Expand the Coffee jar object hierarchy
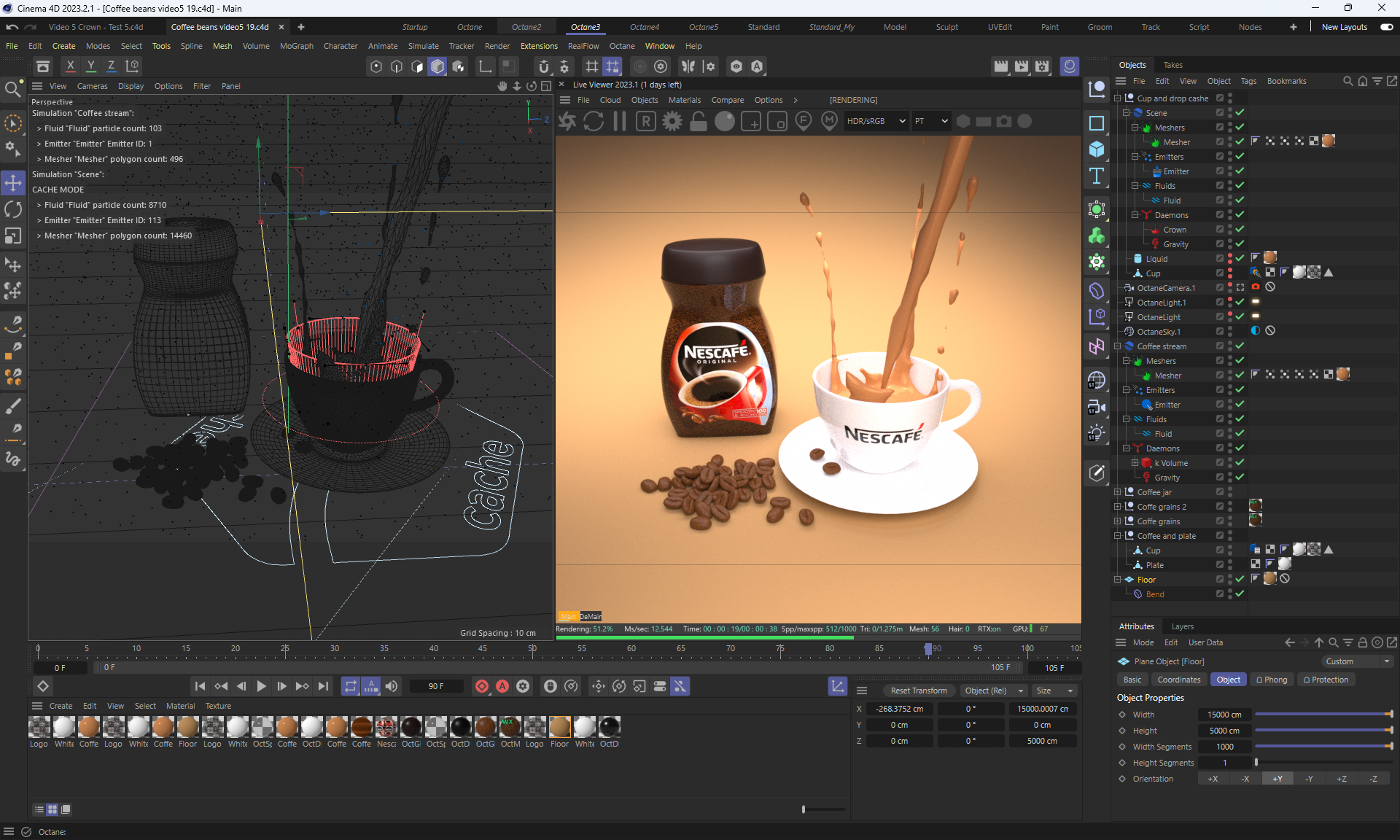The height and width of the screenshot is (840, 1400). [x=1118, y=492]
